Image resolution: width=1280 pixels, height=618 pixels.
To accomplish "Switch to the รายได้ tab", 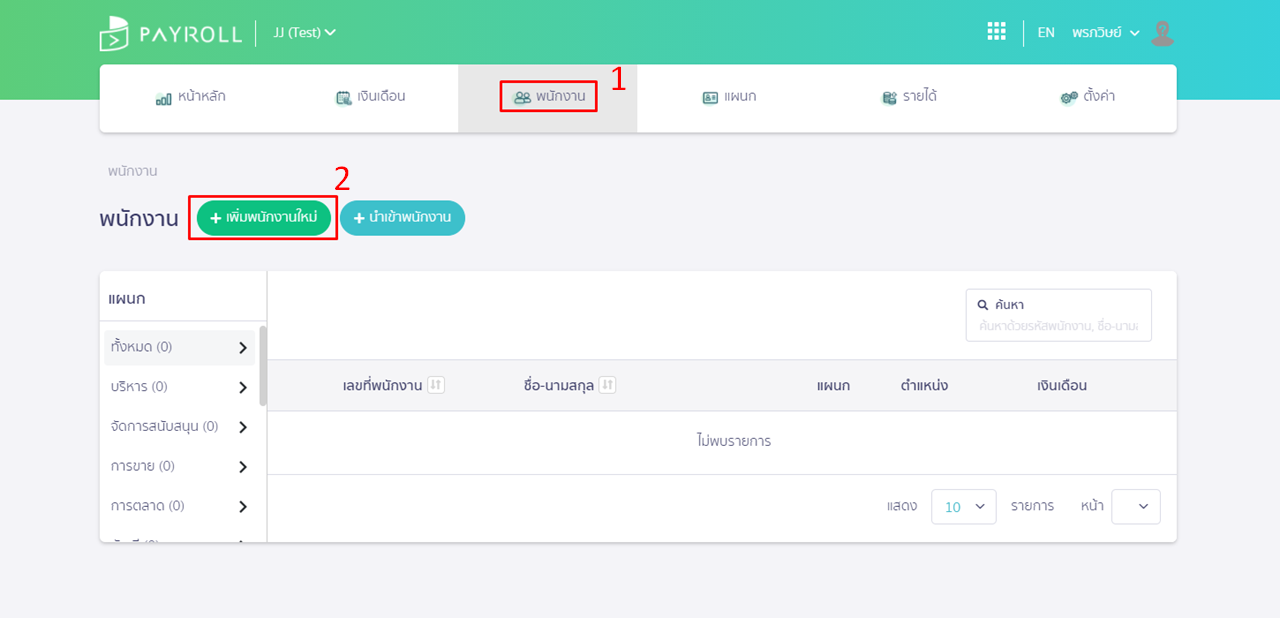I will pyautogui.click(x=908, y=97).
